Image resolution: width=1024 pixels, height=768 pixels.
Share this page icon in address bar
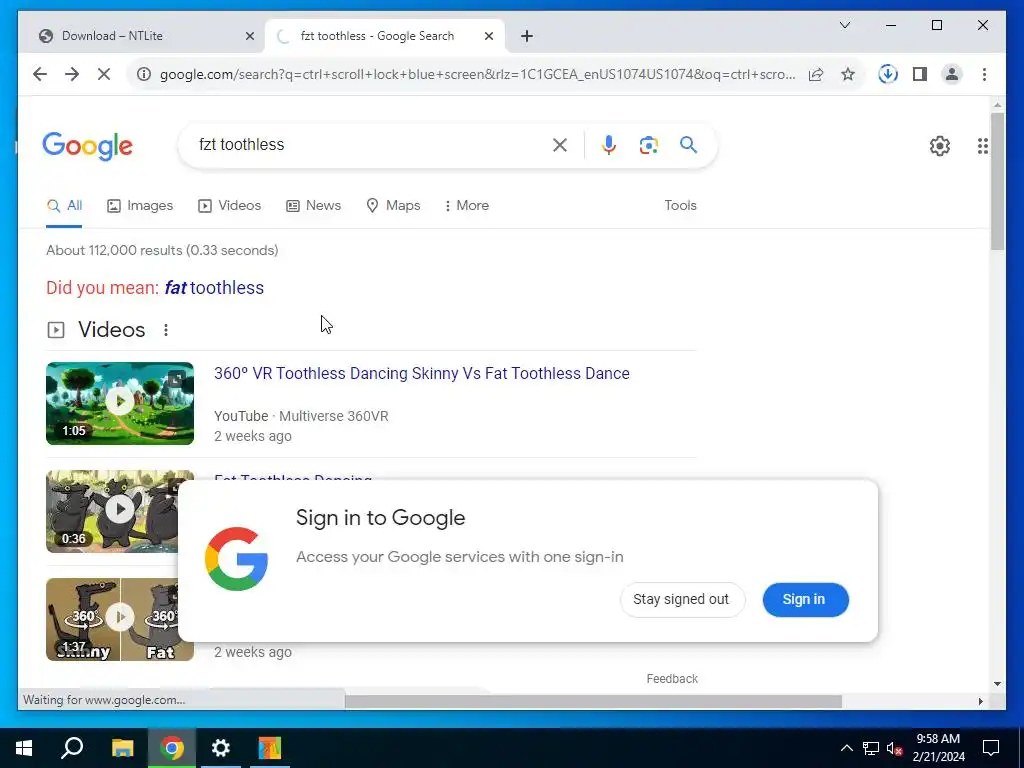tap(816, 74)
